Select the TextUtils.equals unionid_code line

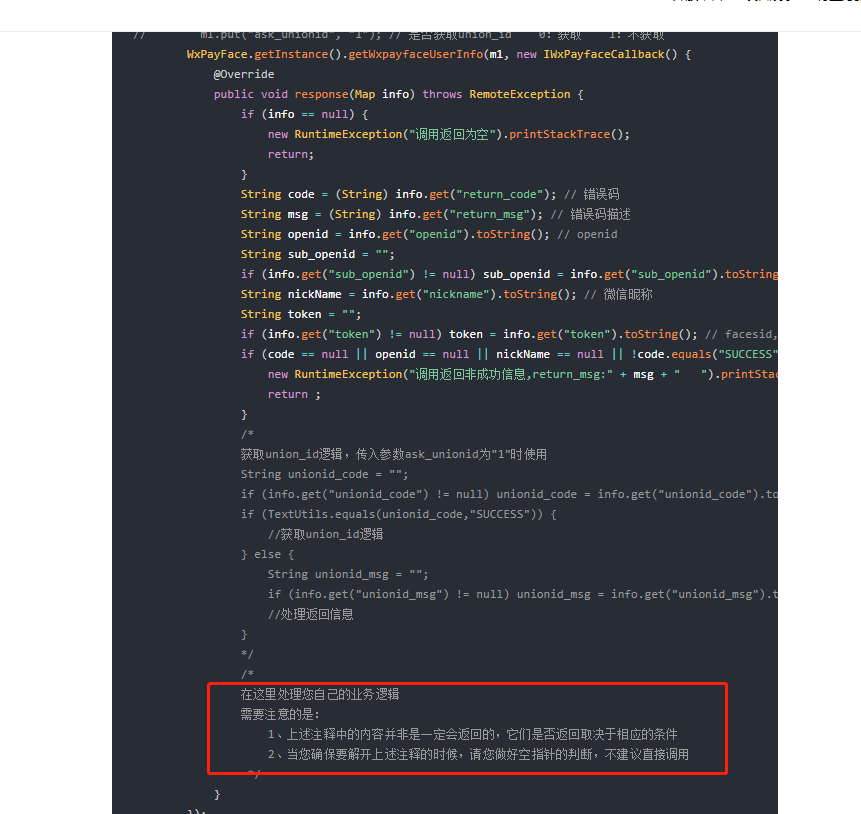coord(399,515)
